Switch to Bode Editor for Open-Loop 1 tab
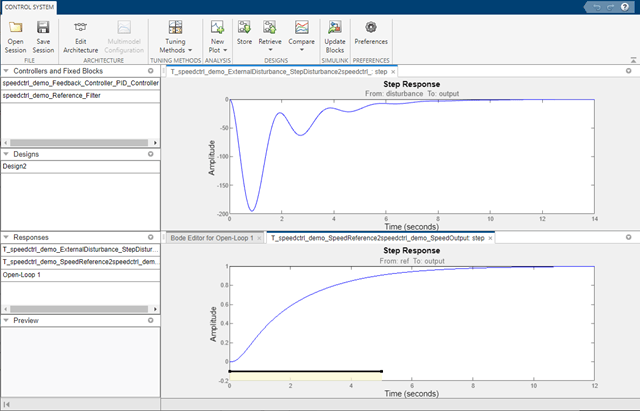 212,238
